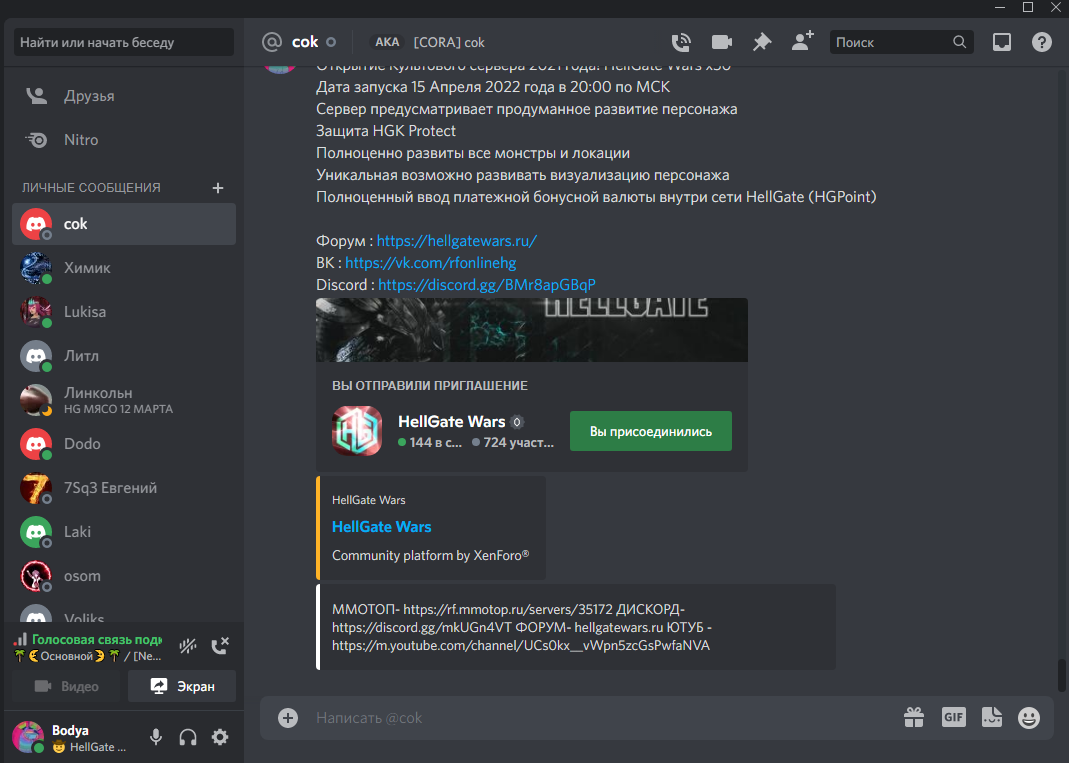
Task: Open the inbox icon
Action: coord(1002,42)
